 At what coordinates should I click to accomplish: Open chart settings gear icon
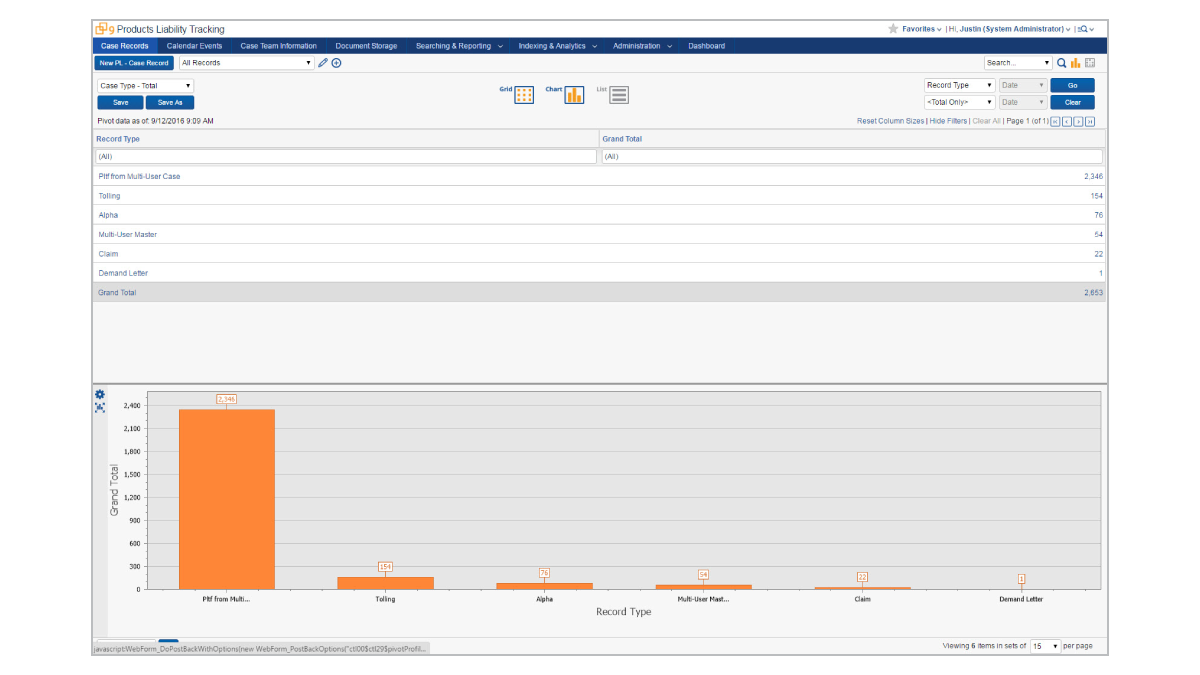point(99,394)
